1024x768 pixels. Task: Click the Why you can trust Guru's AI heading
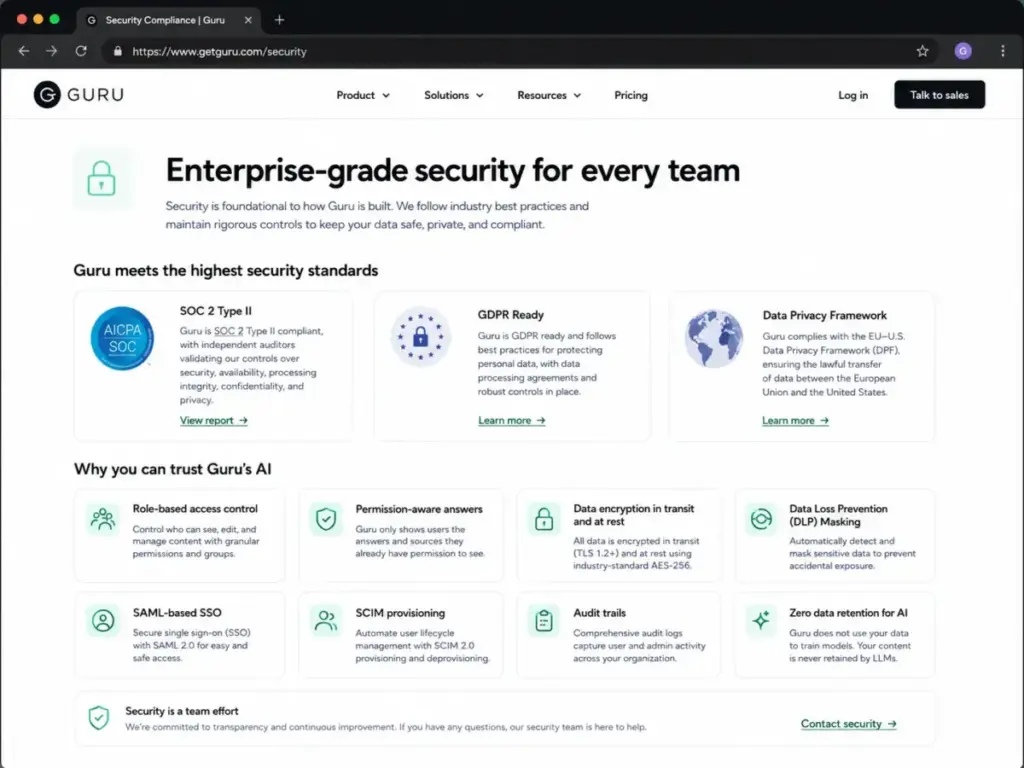click(x=172, y=469)
